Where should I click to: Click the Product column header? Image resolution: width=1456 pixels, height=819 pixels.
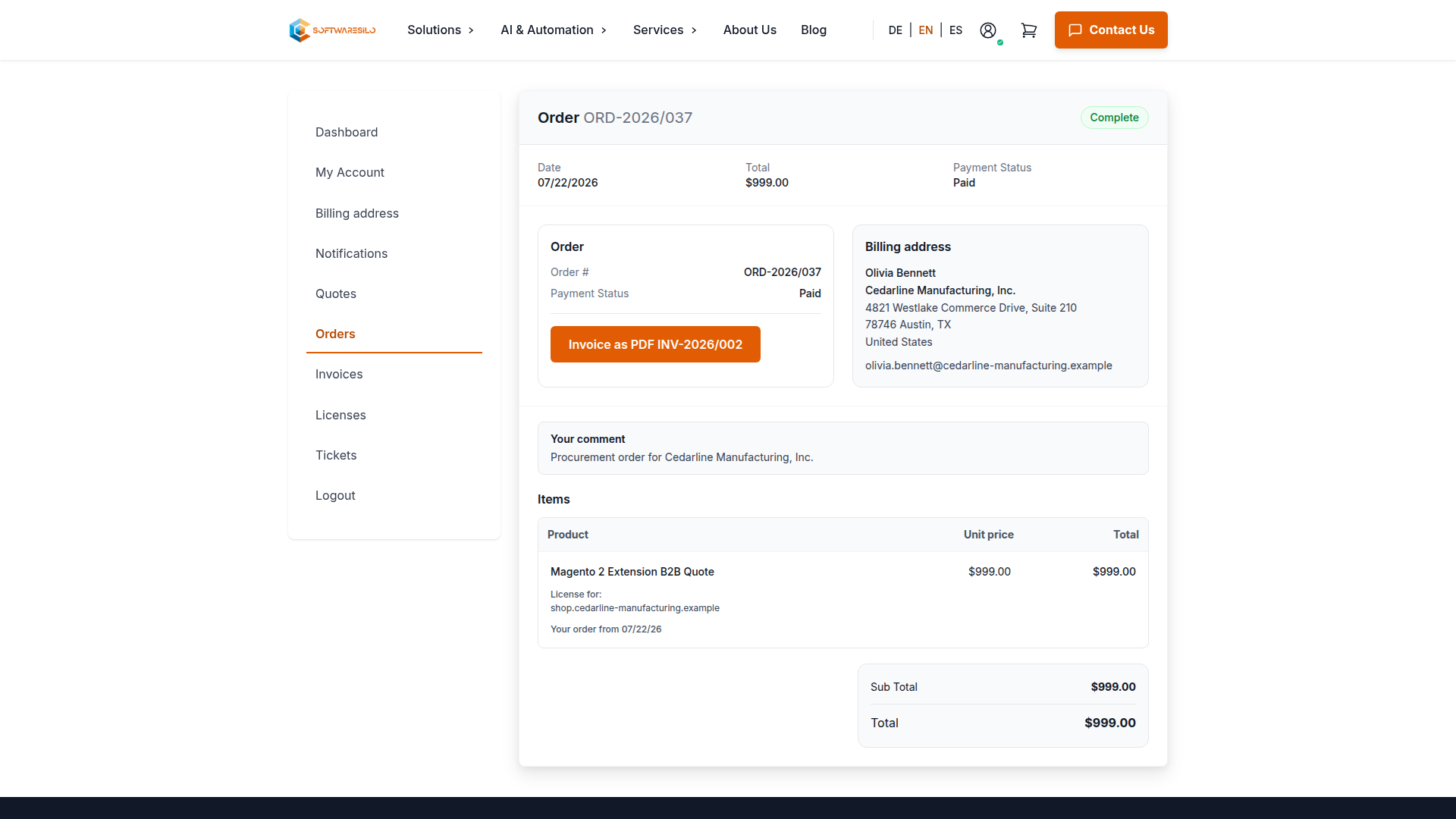[x=568, y=535]
